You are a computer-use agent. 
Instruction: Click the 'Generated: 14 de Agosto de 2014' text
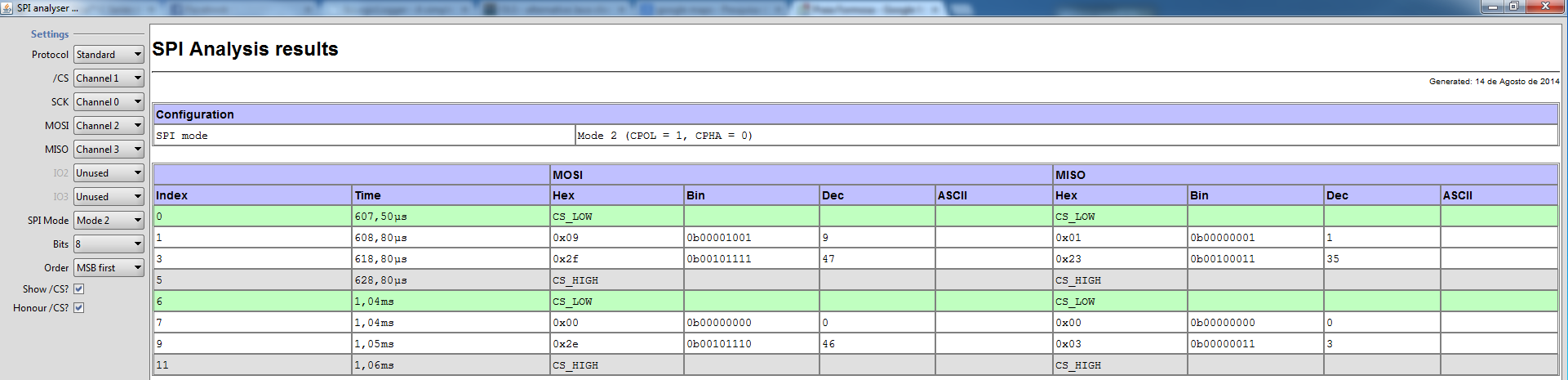point(1494,82)
